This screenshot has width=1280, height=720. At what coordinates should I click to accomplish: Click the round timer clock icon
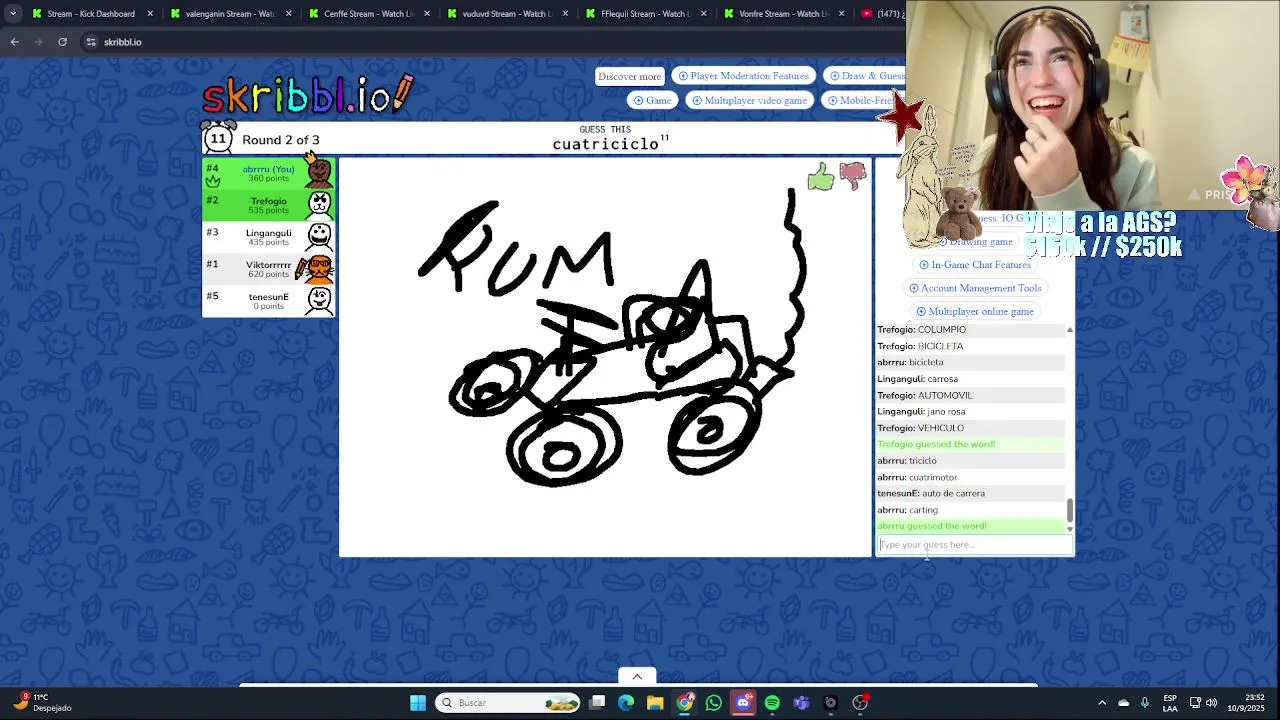tap(218, 139)
